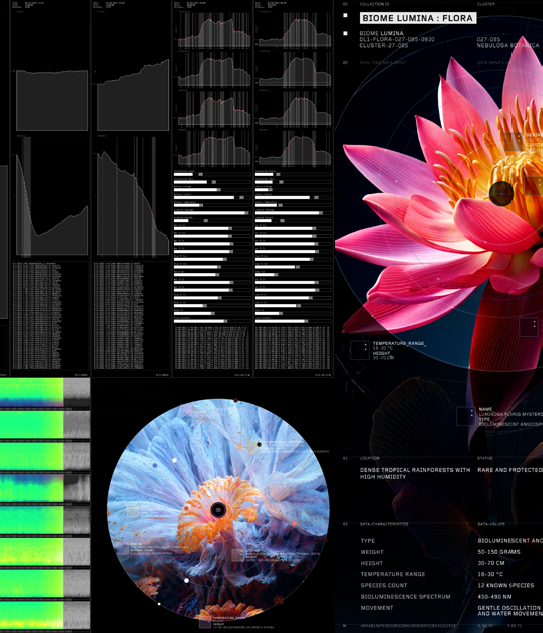
Task: Open the annotation box icon beside NAME callout
Action: [x=465, y=416]
